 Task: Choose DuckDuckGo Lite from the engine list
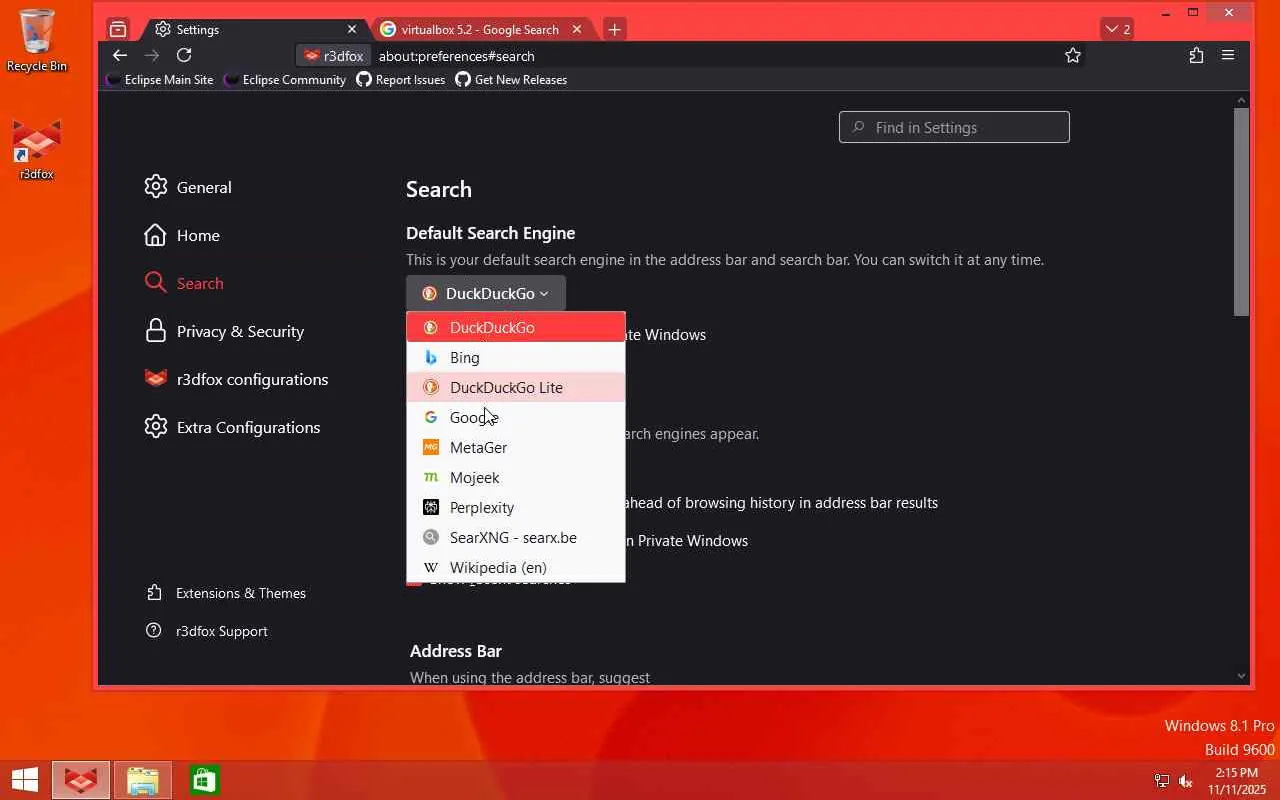[516, 387]
